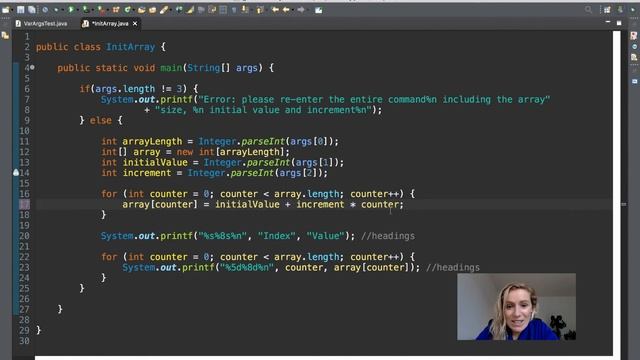Click the Save All toolbar icon
The image size is (640, 360).
[x=31, y=10]
